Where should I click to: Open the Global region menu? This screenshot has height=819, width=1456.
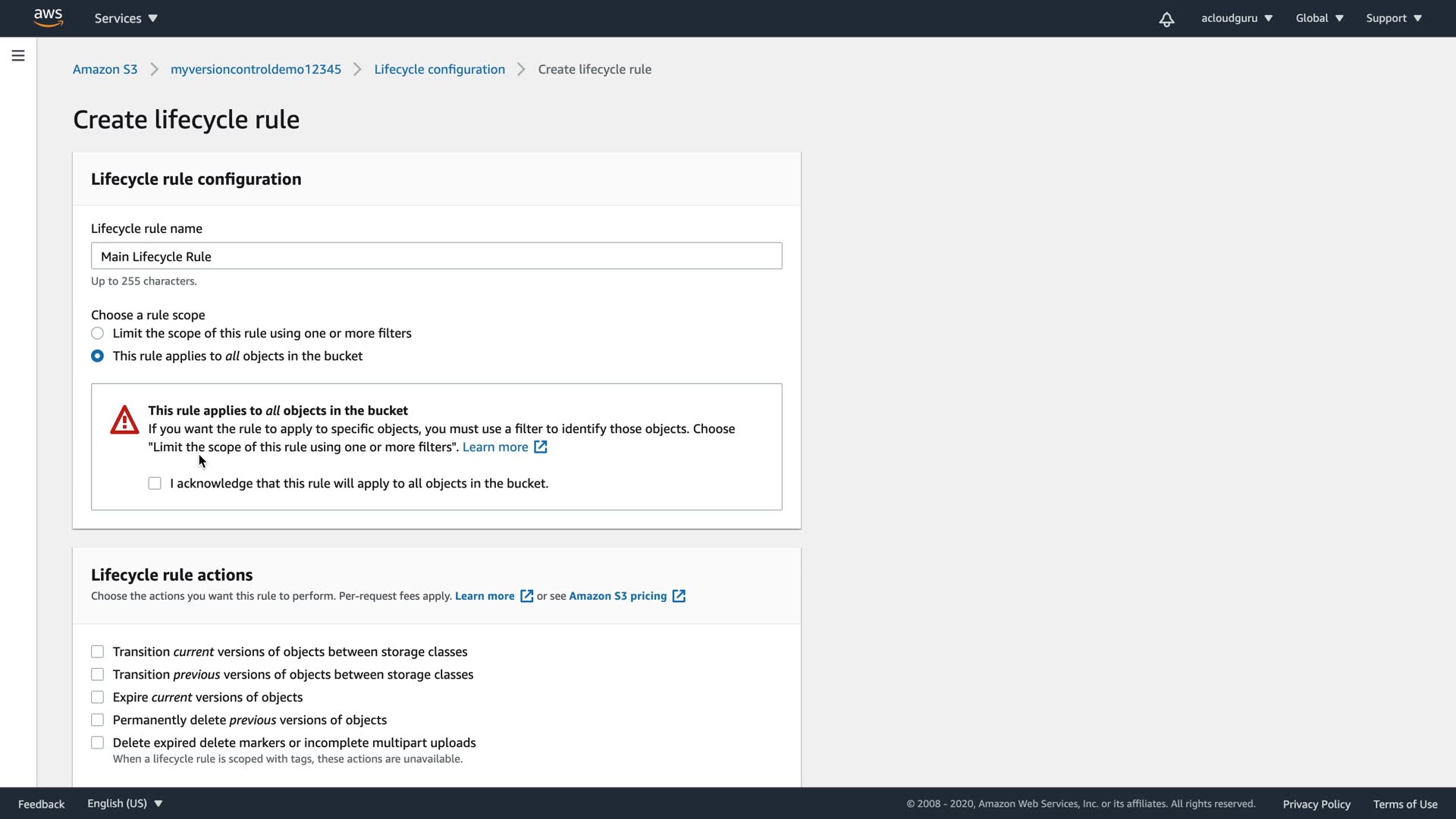click(1319, 18)
